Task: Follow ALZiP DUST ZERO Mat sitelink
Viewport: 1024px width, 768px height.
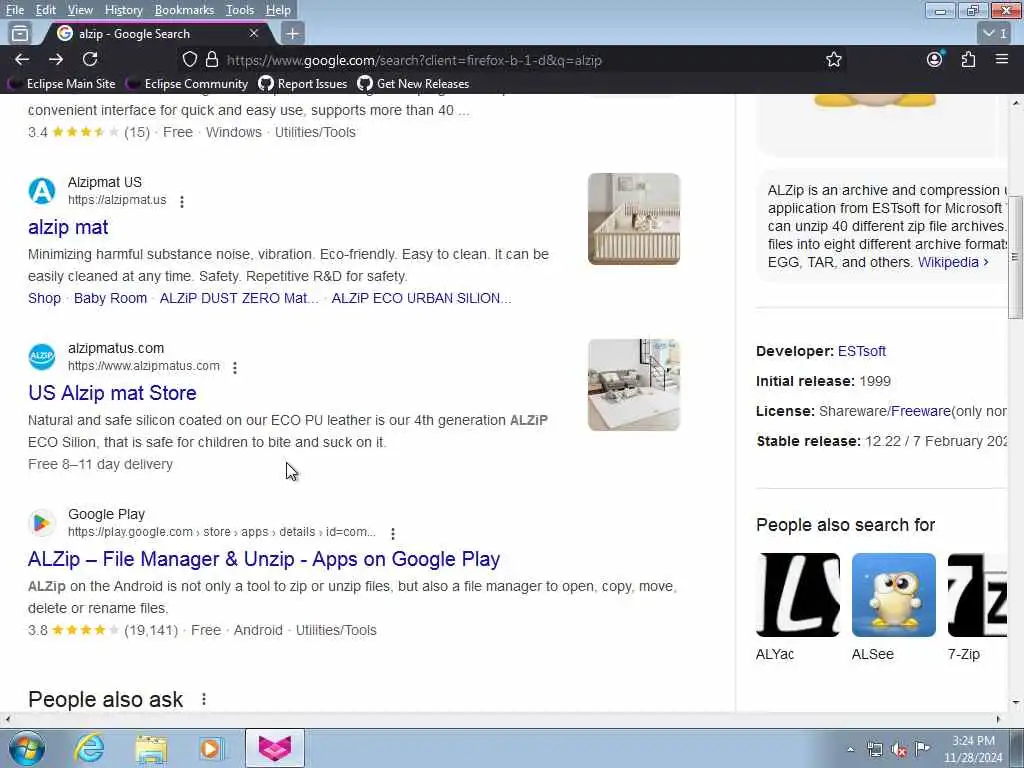Action: (239, 298)
